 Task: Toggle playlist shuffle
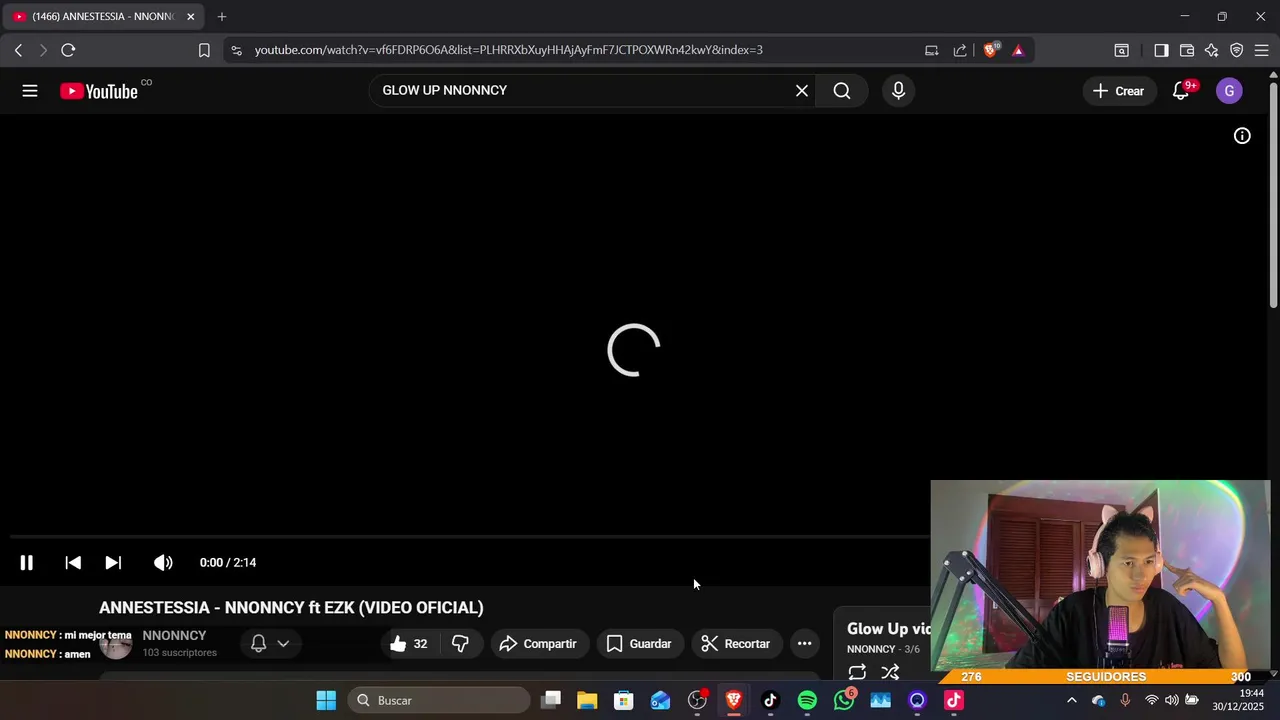(x=890, y=672)
